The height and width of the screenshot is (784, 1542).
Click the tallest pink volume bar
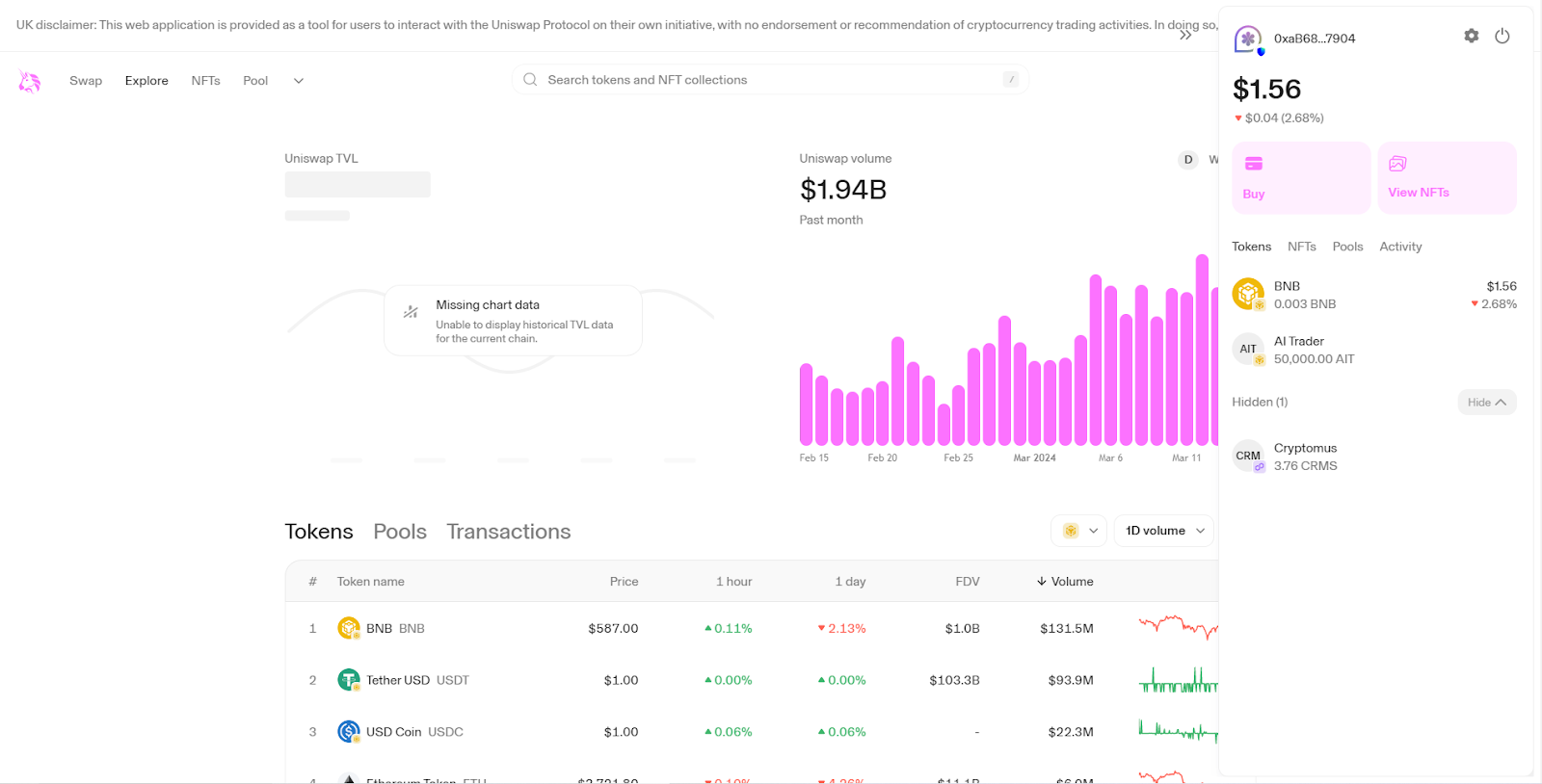click(x=1202, y=350)
